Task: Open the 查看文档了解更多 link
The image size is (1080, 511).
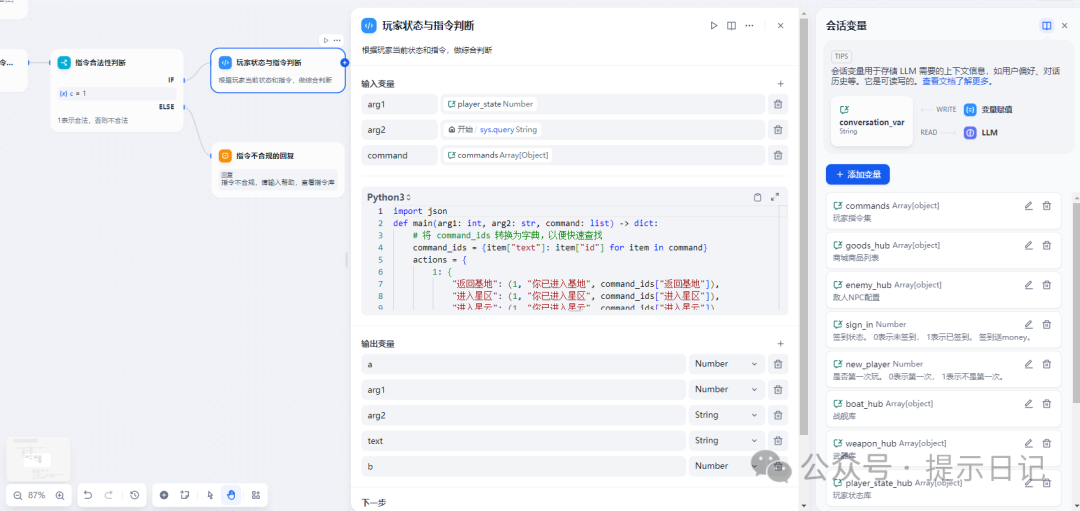Action: [x=954, y=80]
